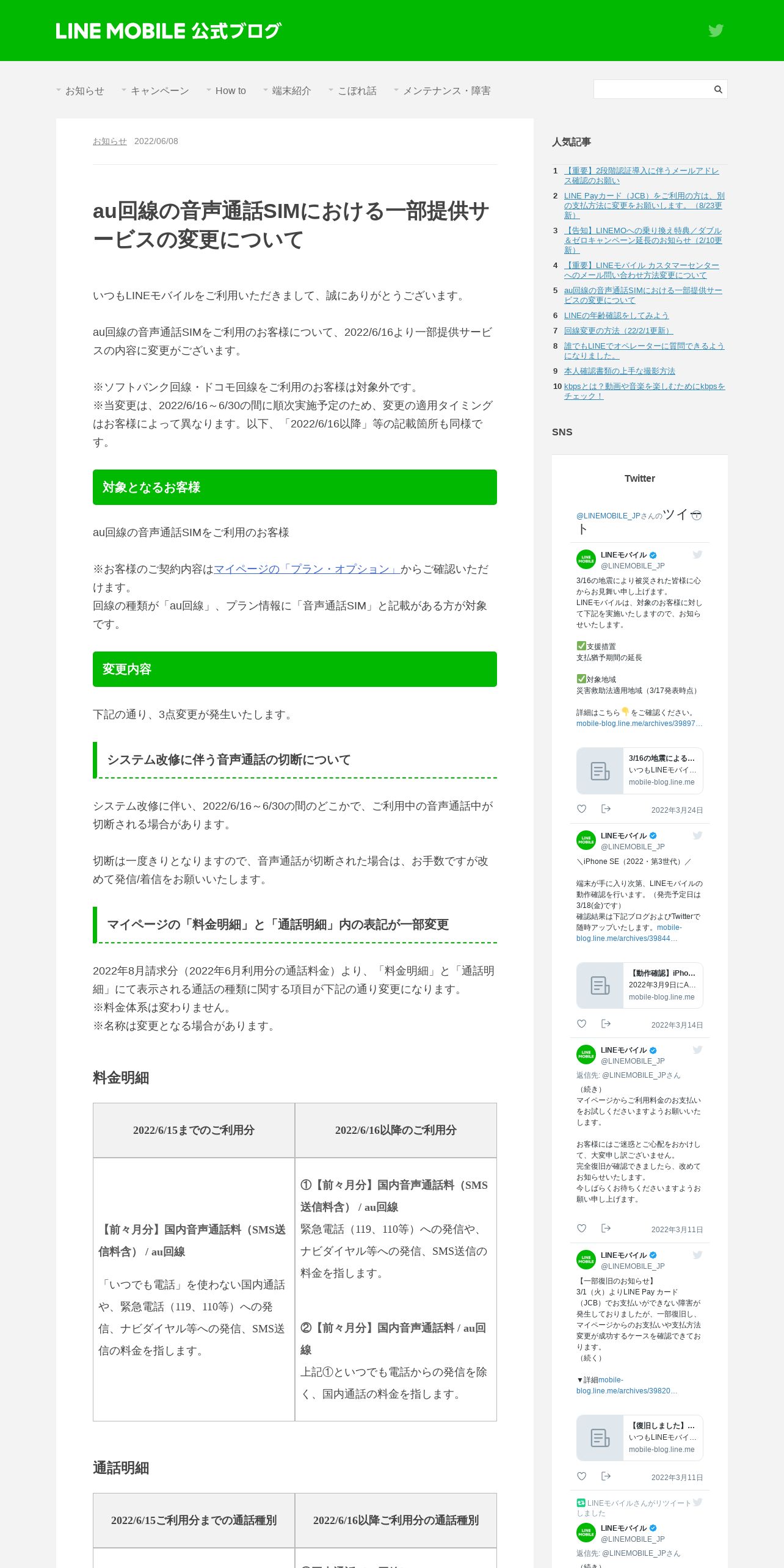Open popular article LINEの年齢確認をしてみよう

pyautogui.click(x=616, y=315)
